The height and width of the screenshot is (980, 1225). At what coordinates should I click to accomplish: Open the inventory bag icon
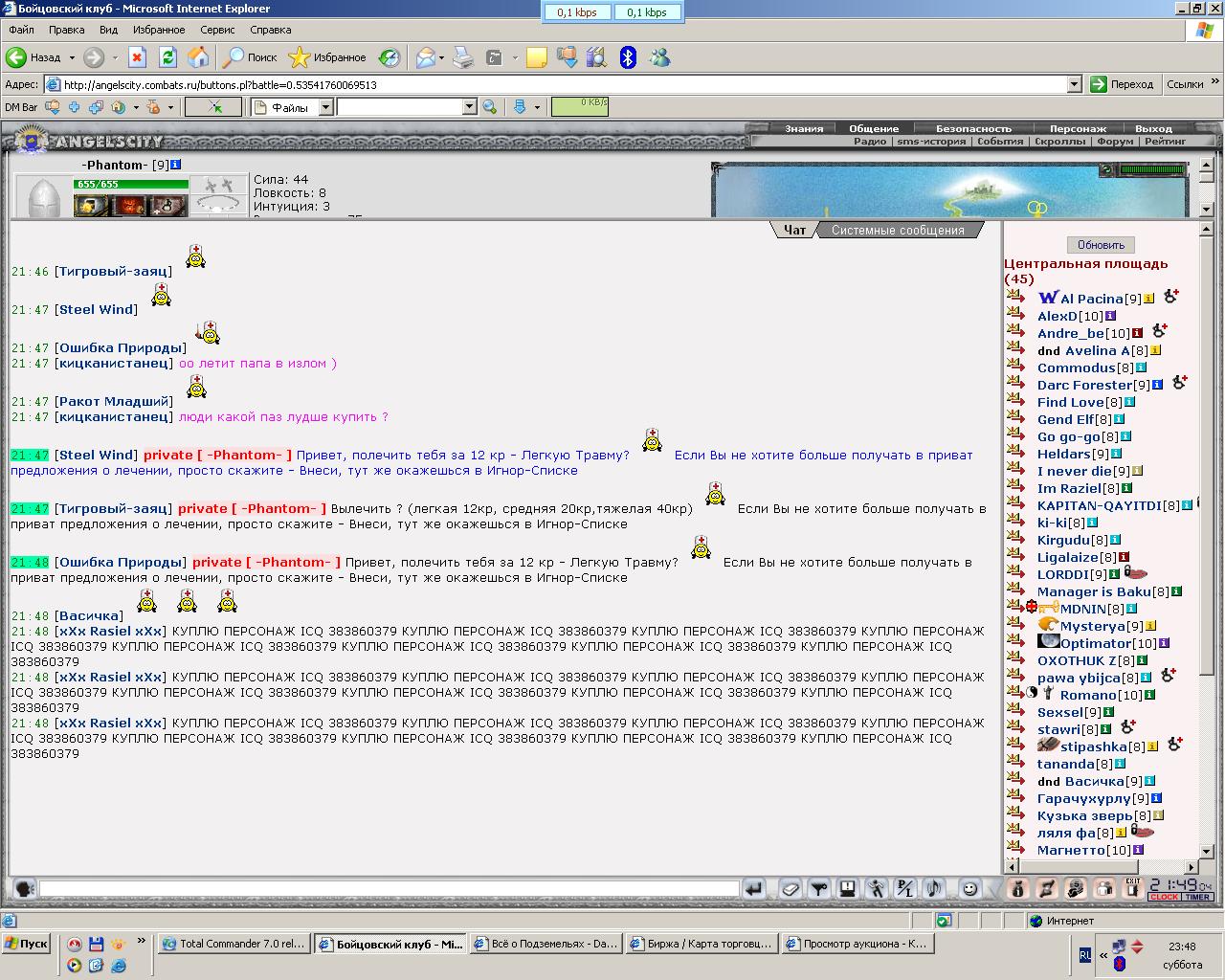(x=1018, y=889)
